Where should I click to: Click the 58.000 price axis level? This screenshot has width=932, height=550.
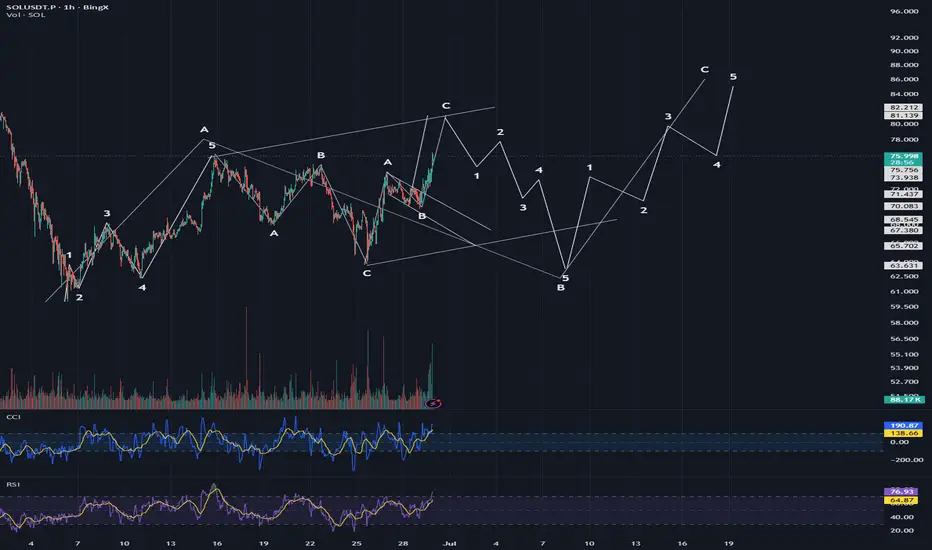(904, 323)
